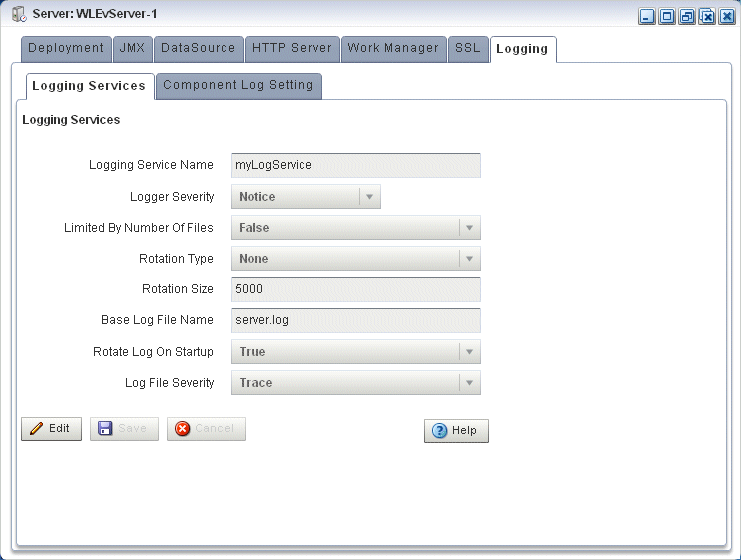Expand Rotate Log On Startup dropdown
This screenshot has width=741, height=560.
pyautogui.click(x=355, y=352)
